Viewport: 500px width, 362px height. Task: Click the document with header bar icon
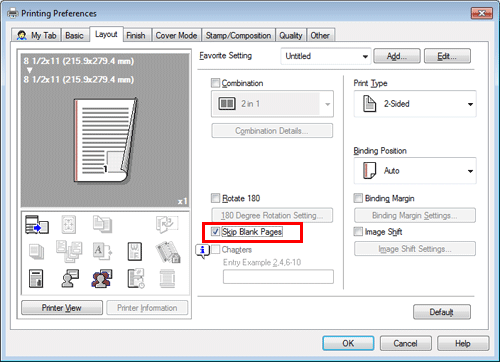click(x=36, y=279)
